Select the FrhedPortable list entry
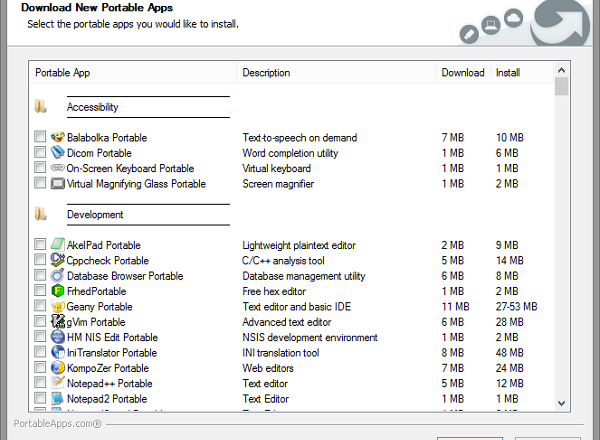This screenshot has height=440, width=600. pyautogui.click(x=99, y=291)
